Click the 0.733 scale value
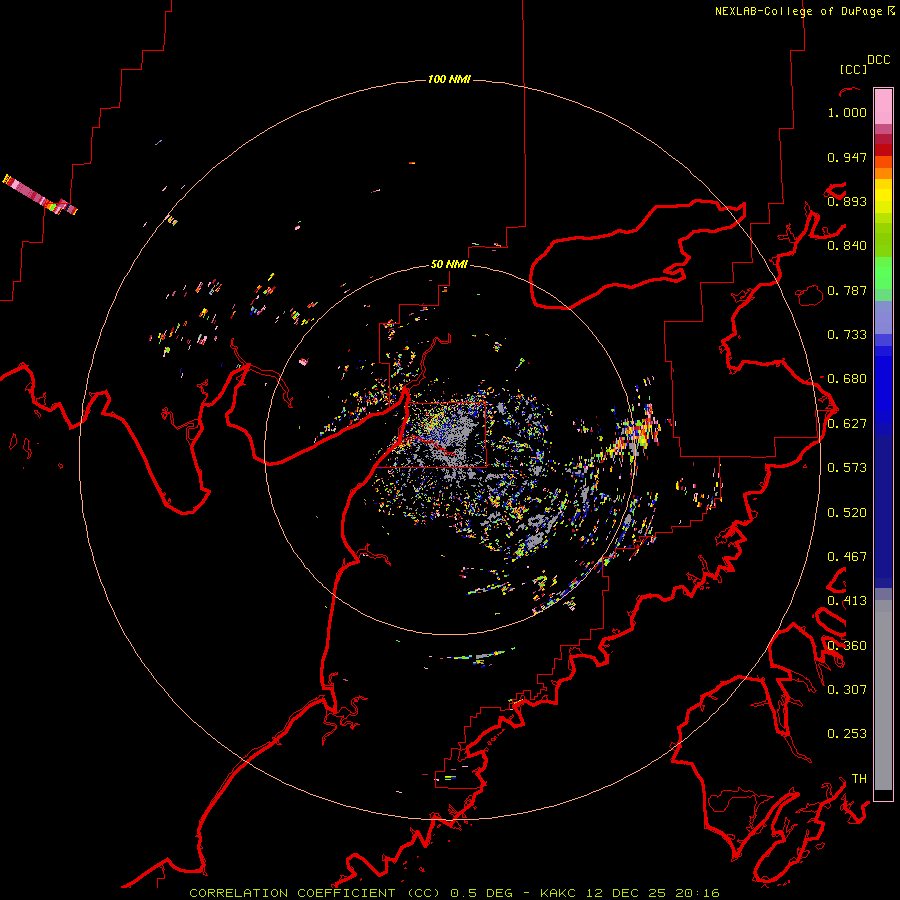The image size is (900, 900). coord(847,335)
